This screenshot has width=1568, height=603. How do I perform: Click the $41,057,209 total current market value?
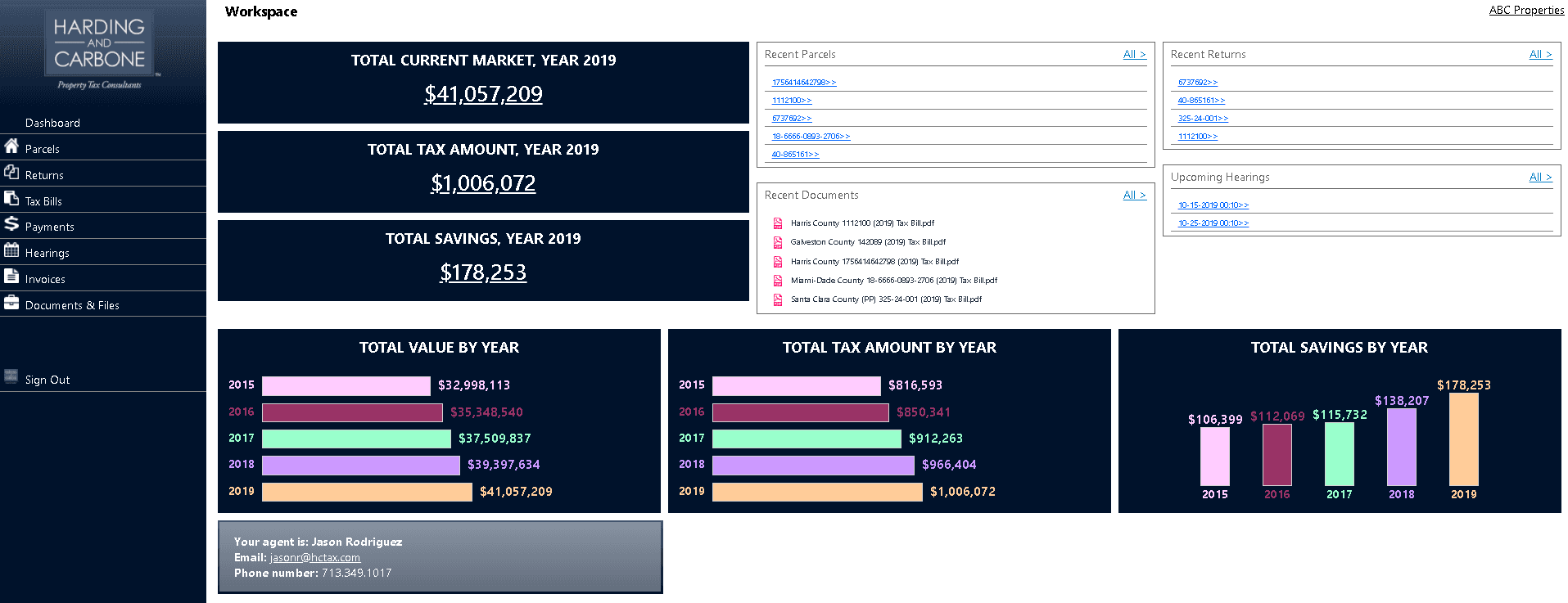(x=483, y=95)
